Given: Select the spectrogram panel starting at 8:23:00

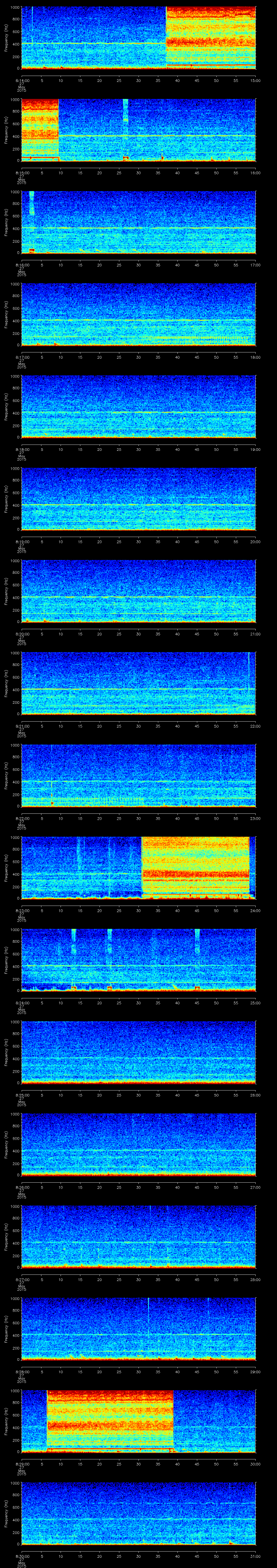Looking at the screenshot, I should tap(138, 869).
